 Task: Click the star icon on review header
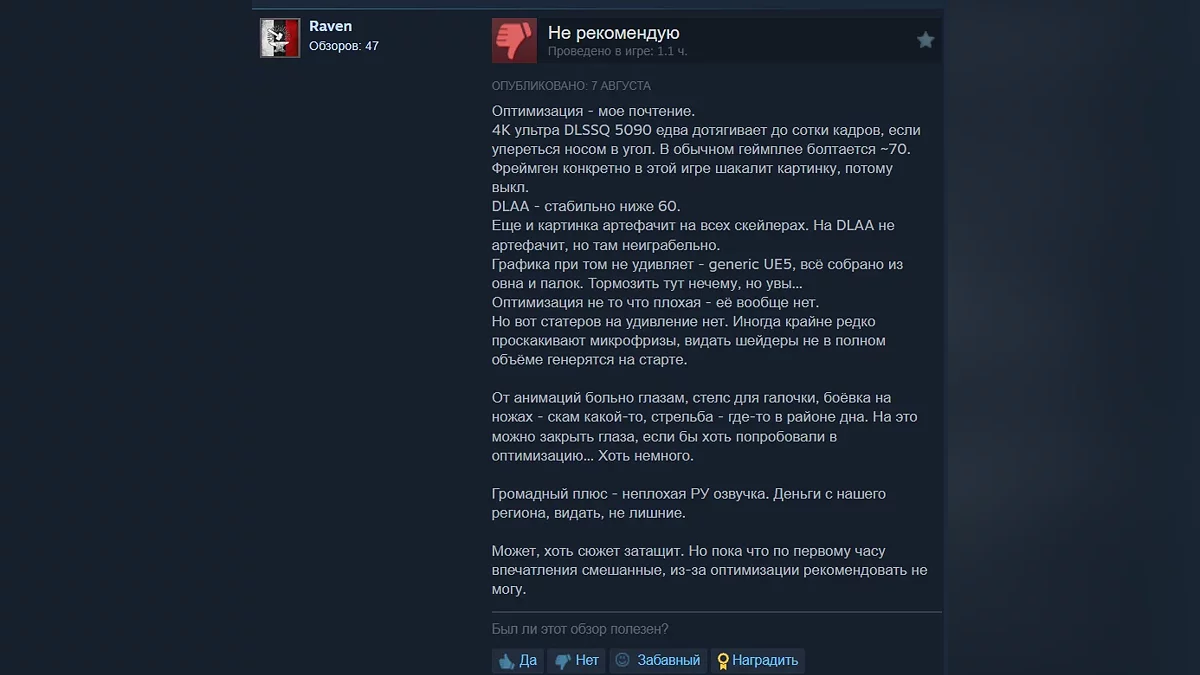click(926, 40)
